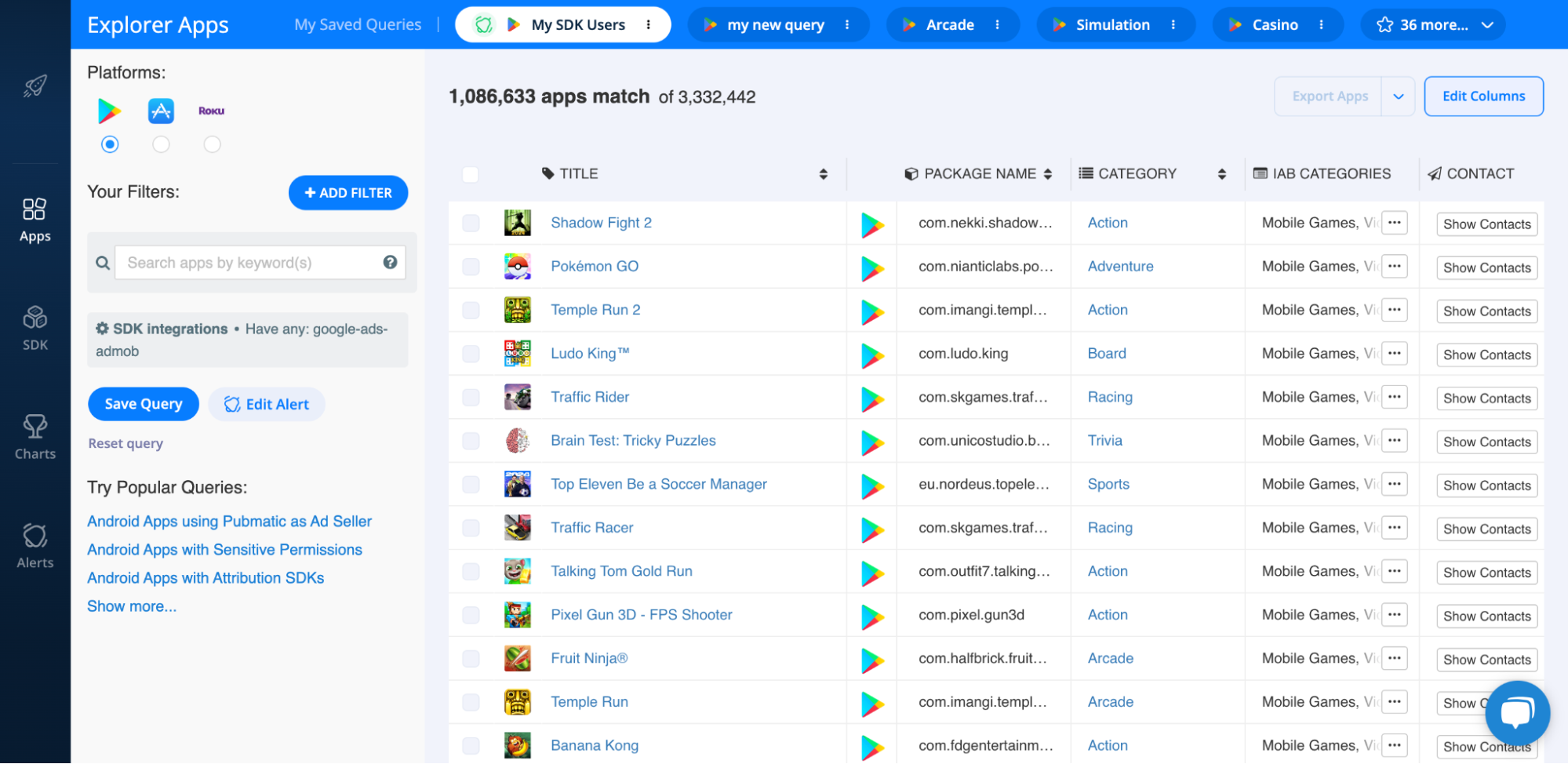Show contacts for Ludo King
The image size is (1568, 764).
point(1487,355)
